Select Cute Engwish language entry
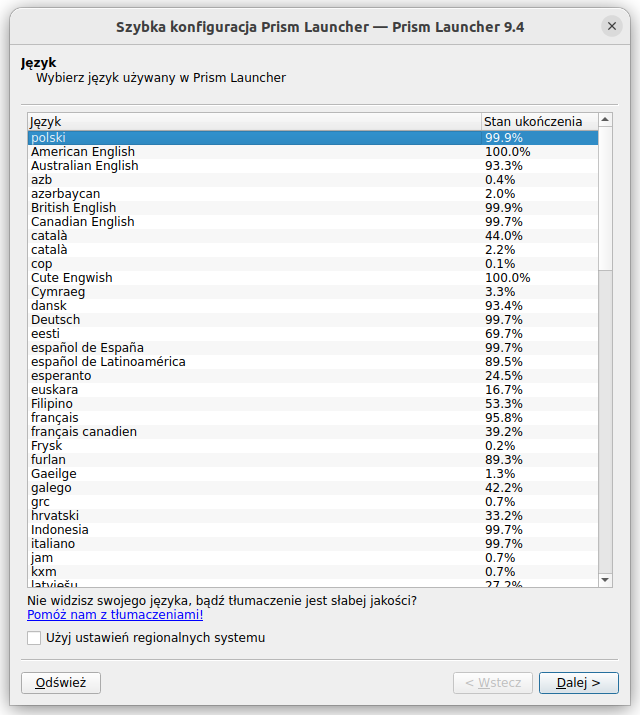The image size is (640, 715). pyautogui.click(x=72, y=278)
